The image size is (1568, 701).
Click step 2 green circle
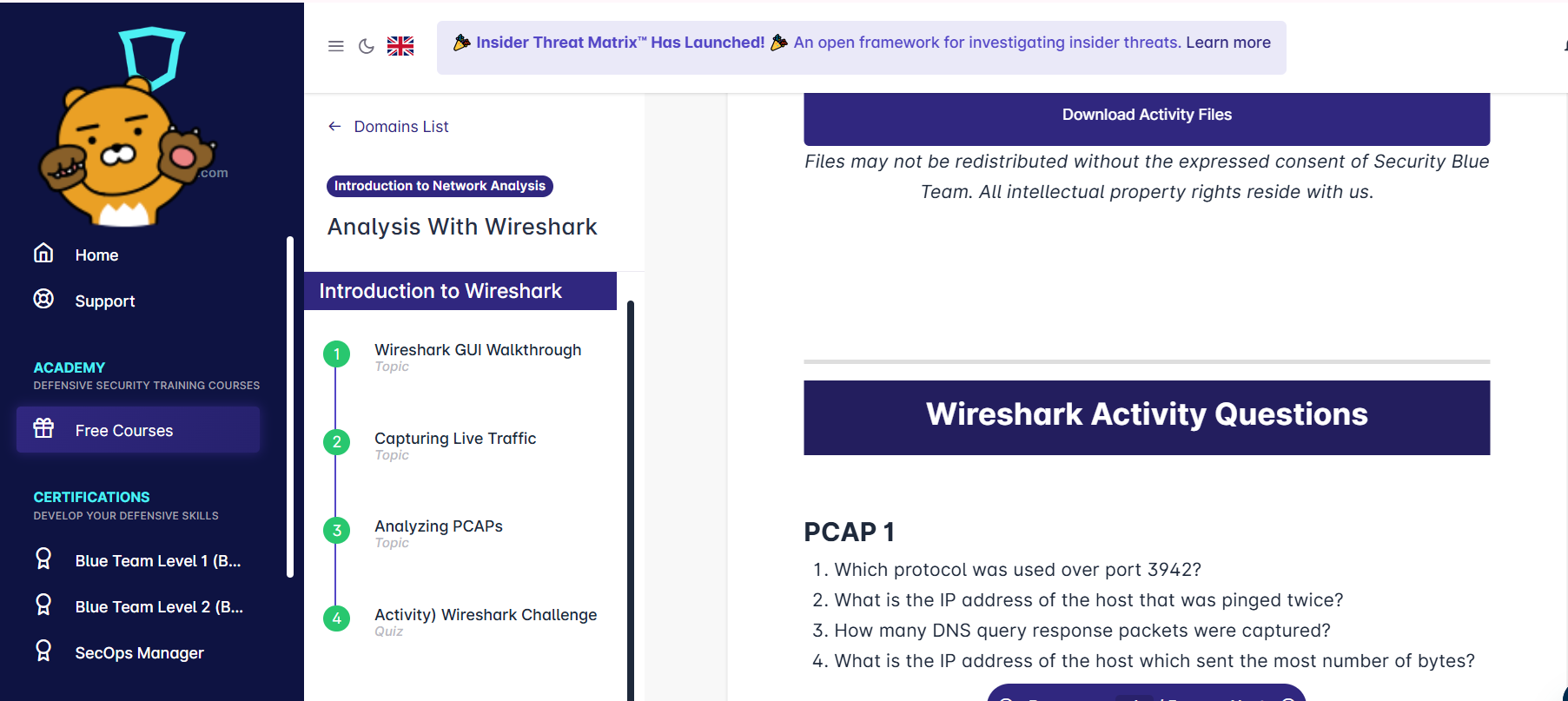336,442
